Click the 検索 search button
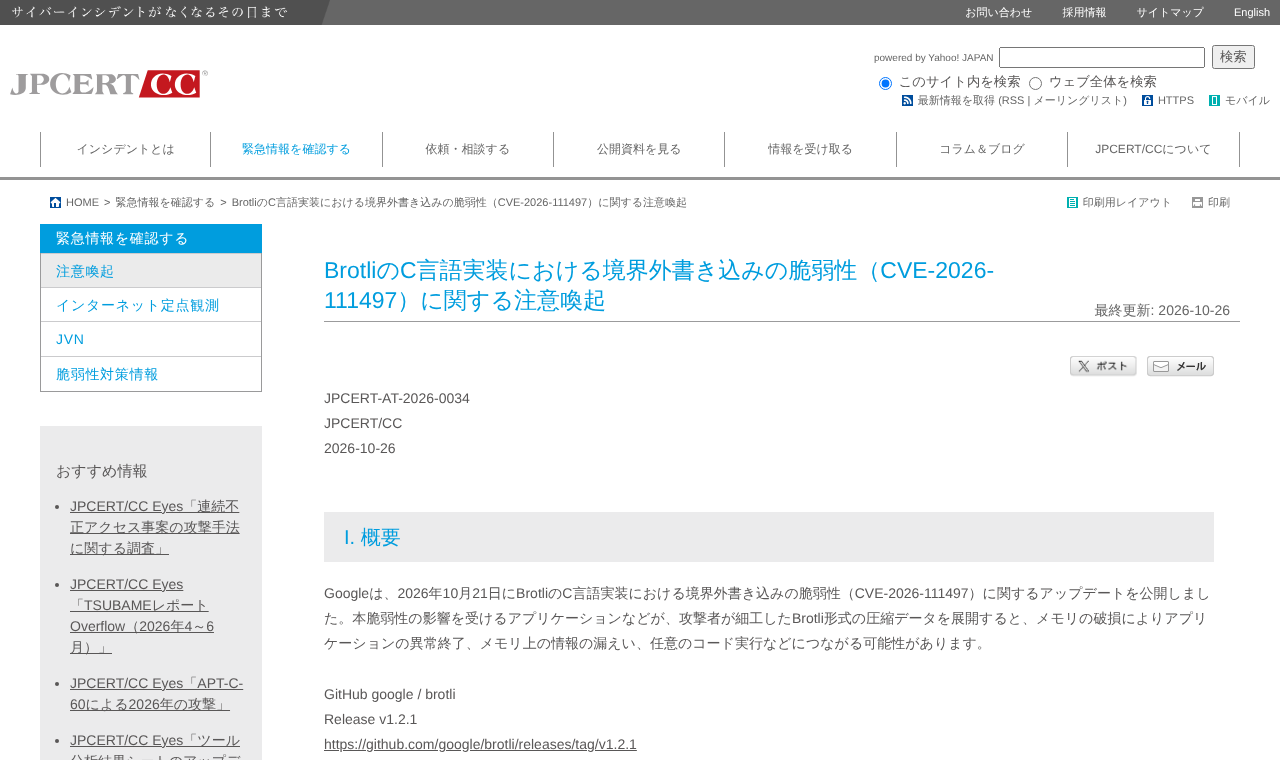The width and height of the screenshot is (1280, 760). pos(1233,57)
